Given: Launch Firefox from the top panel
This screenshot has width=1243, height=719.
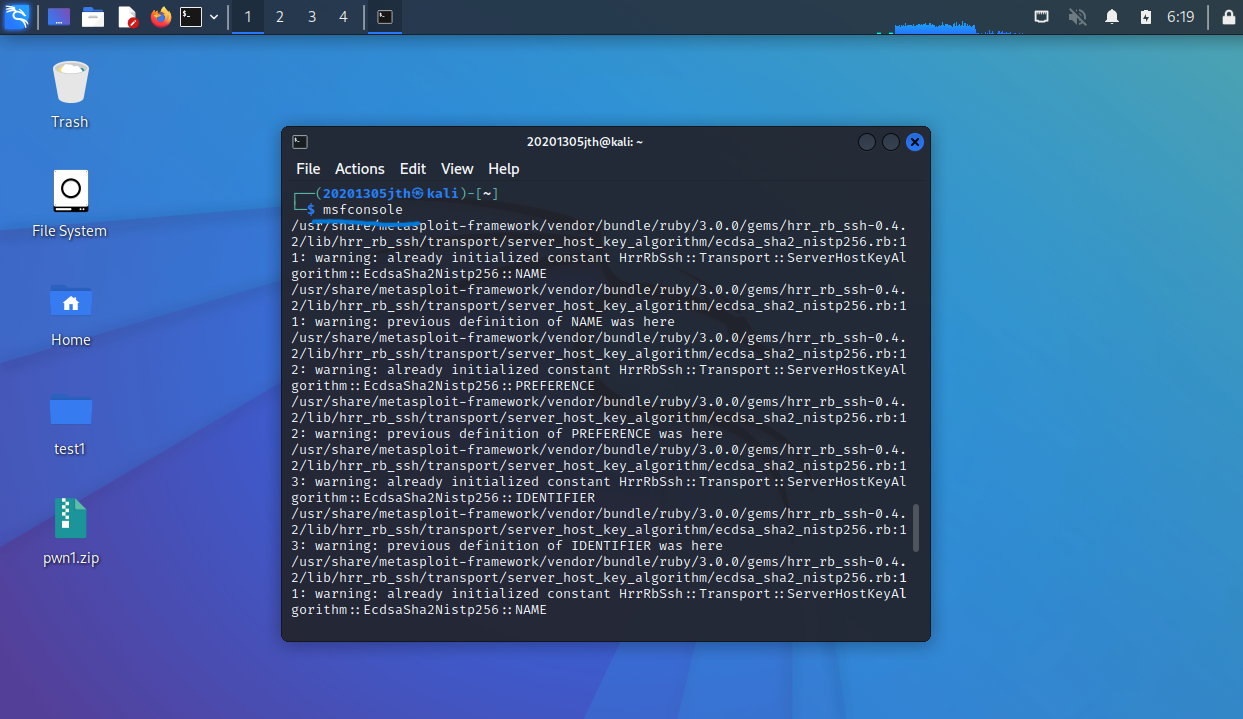Looking at the screenshot, I should (161, 17).
